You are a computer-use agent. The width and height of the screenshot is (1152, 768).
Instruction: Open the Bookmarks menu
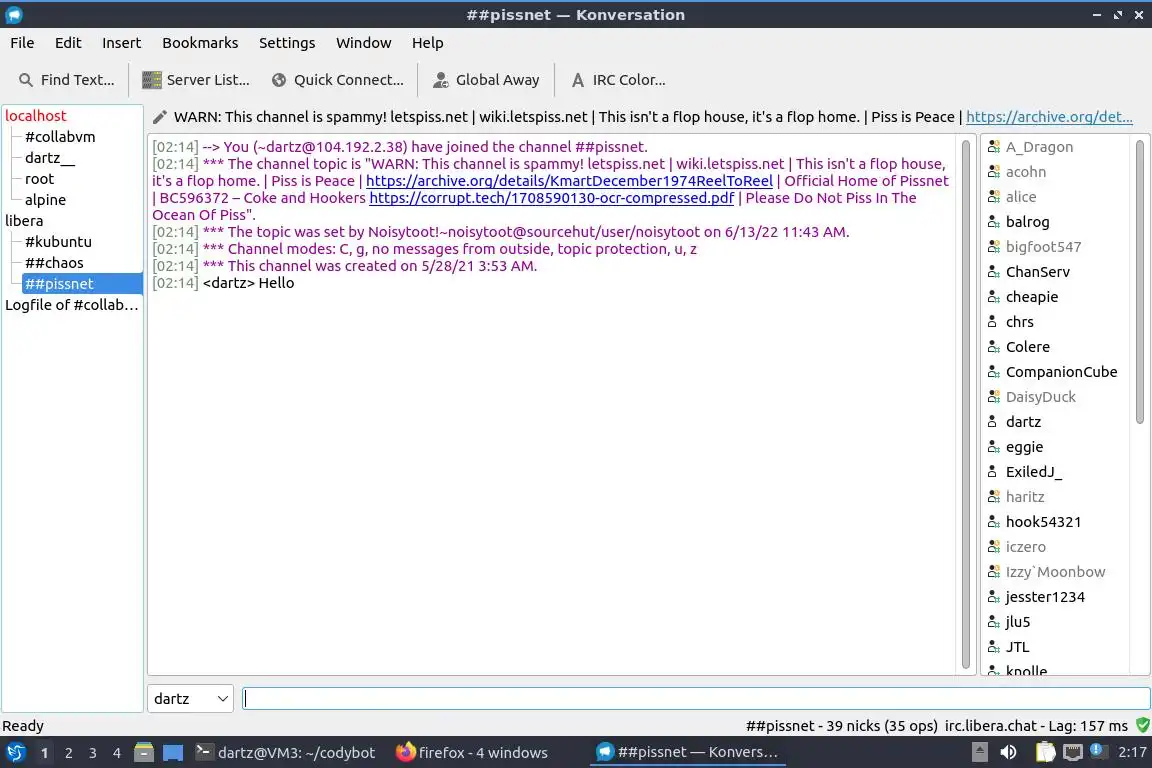click(x=200, y=43)
